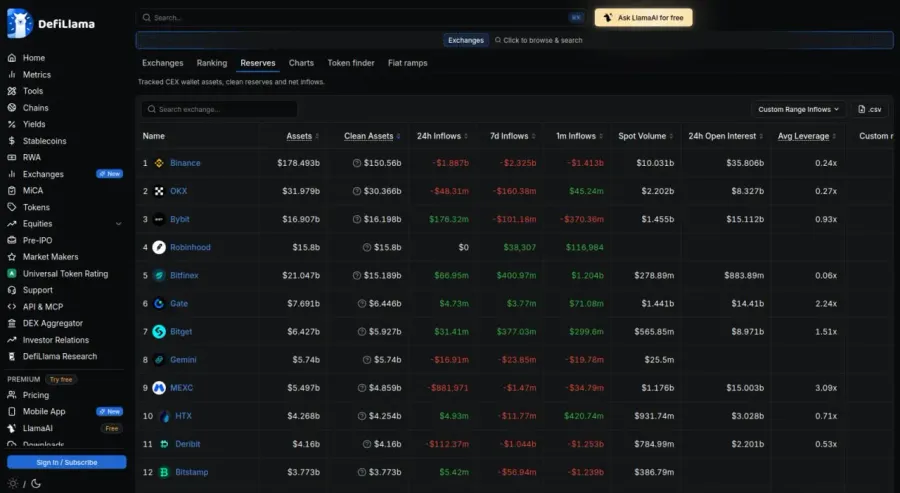Open the Bybit exchange link

[180, 219]
